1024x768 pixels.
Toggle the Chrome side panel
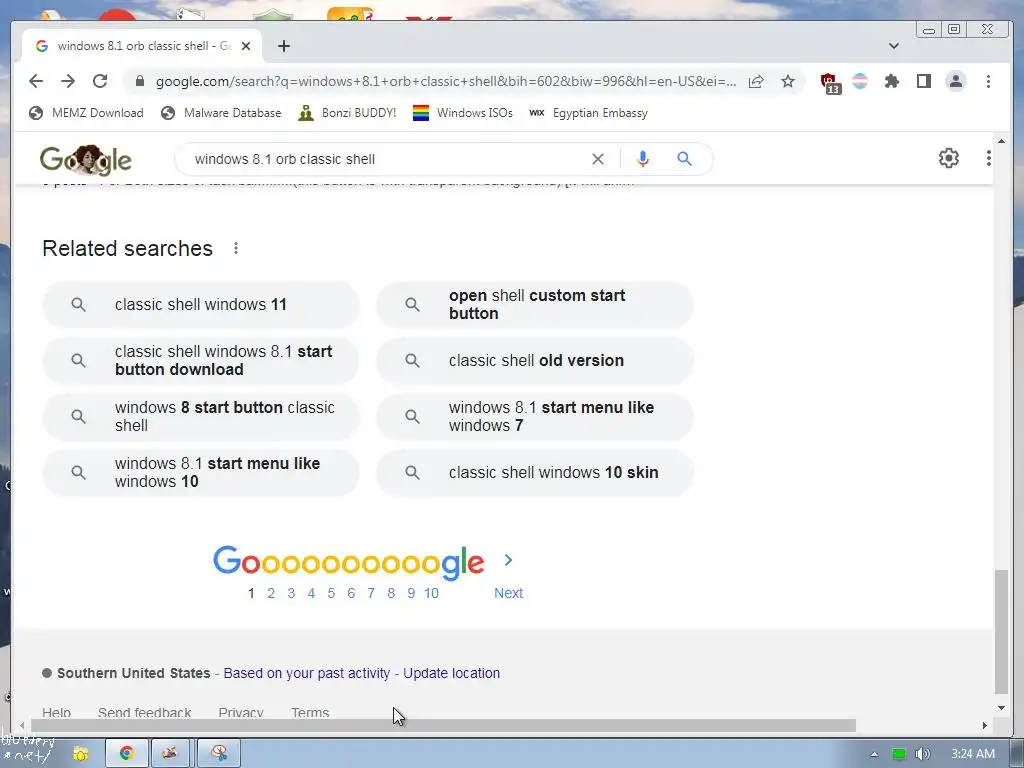[x=923, y=81]
